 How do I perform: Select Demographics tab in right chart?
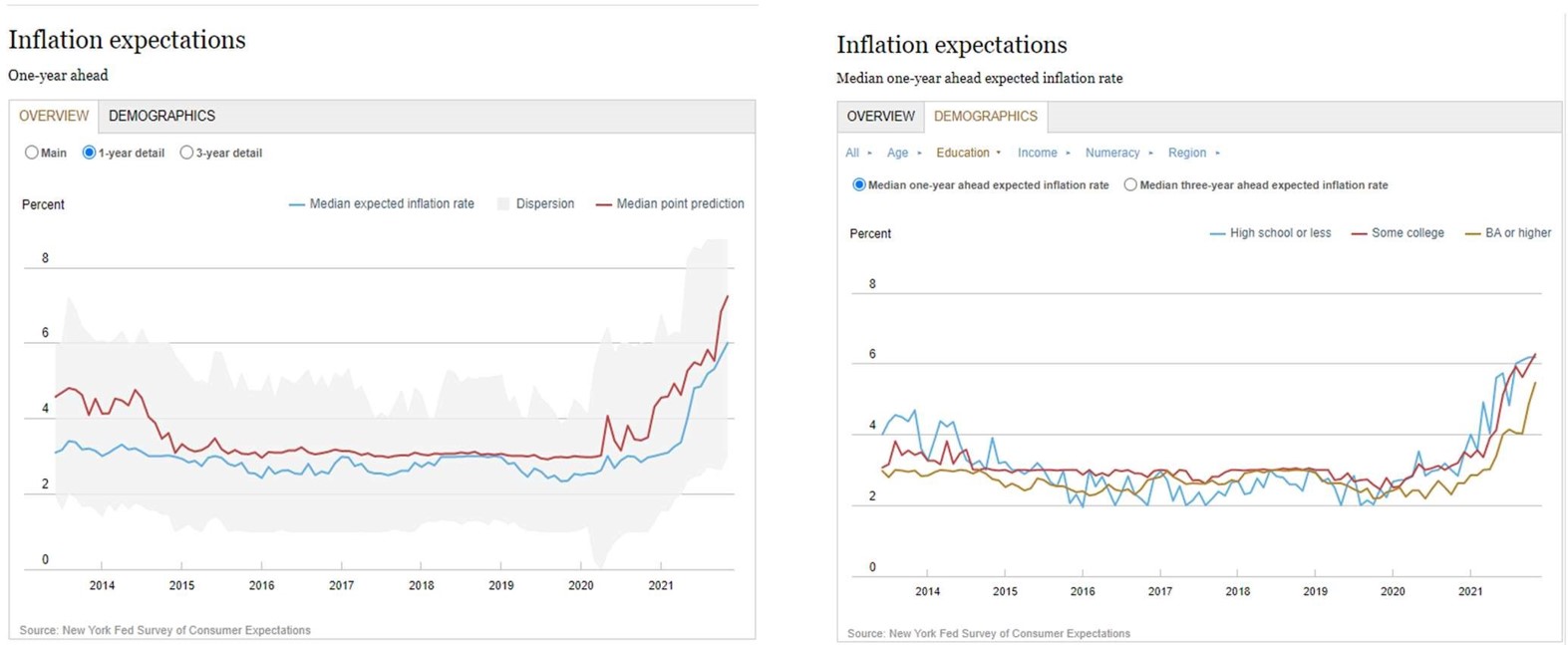pyautogui.click(x=985, y=117)
